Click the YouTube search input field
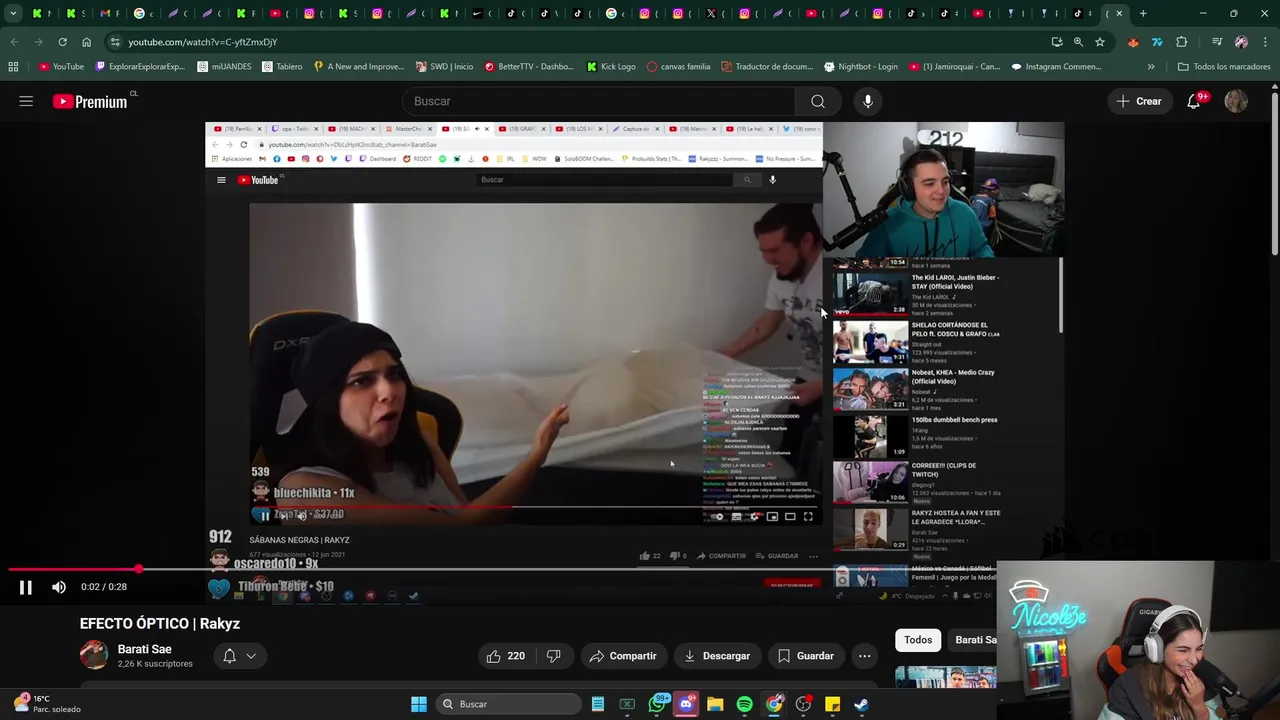1280x720 pixels. coord(600,101)
